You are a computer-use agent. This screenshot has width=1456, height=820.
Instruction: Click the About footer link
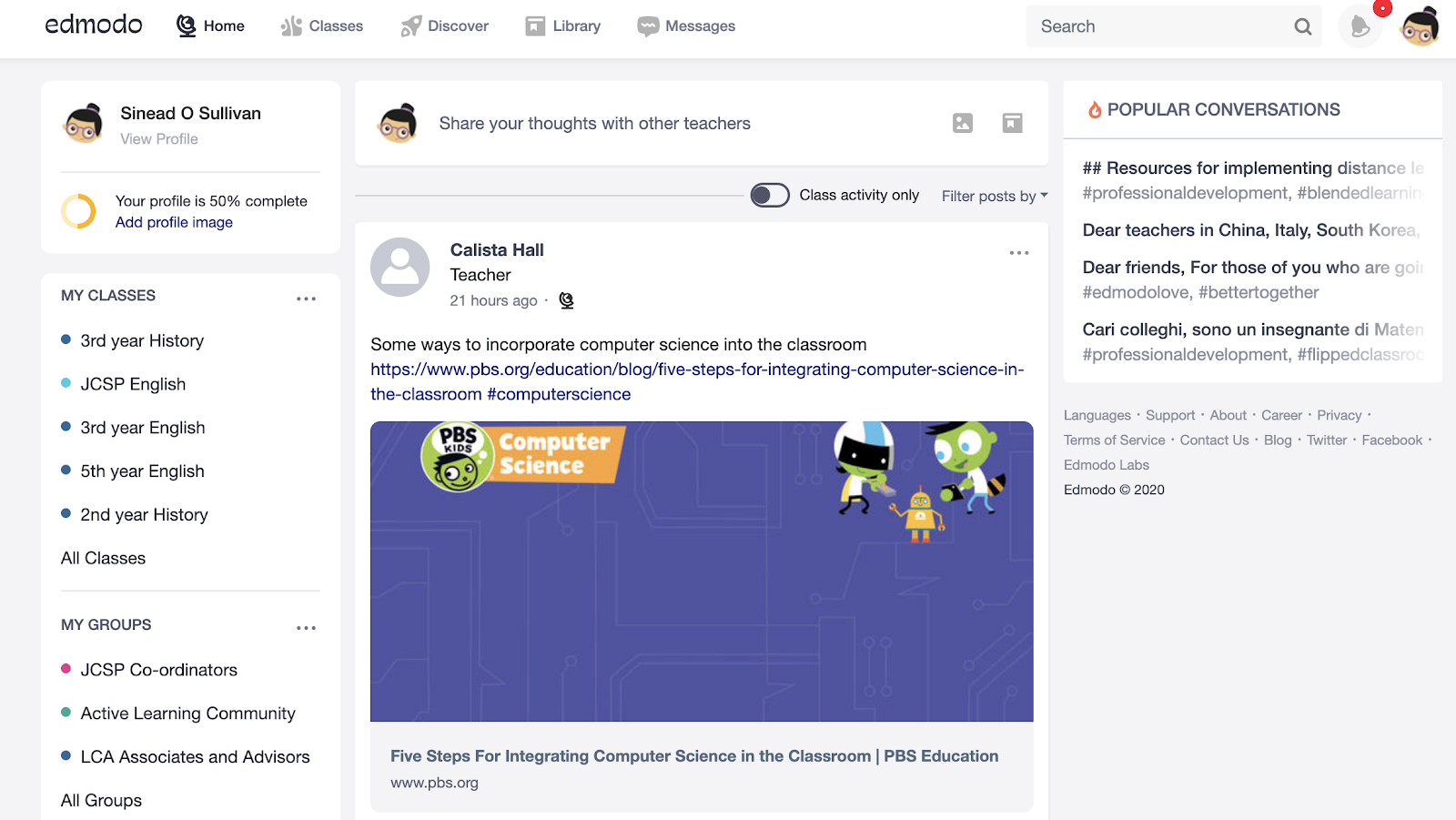(x=1228, y=415)
